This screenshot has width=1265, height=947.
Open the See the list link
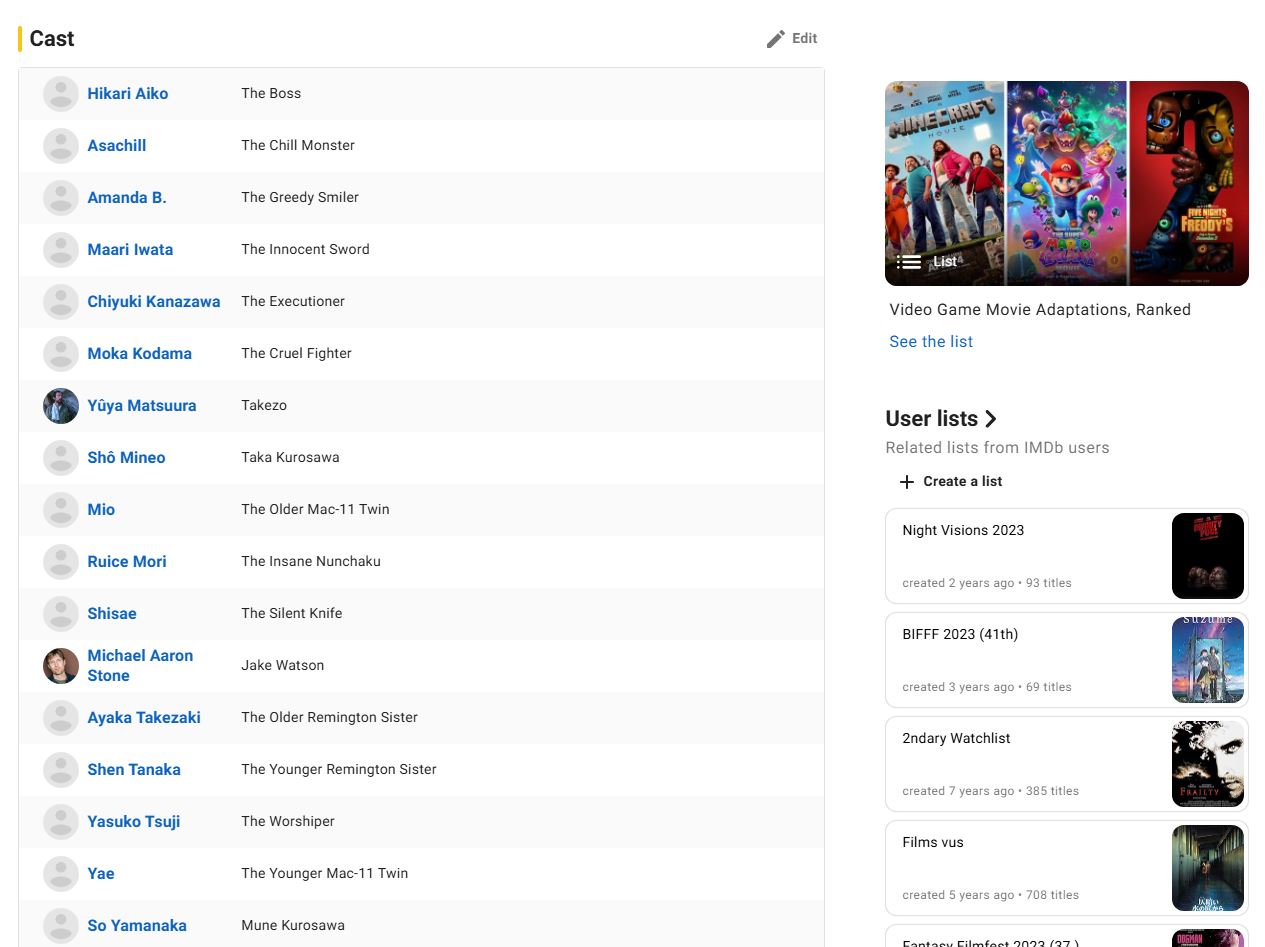(x=930, y=342)
